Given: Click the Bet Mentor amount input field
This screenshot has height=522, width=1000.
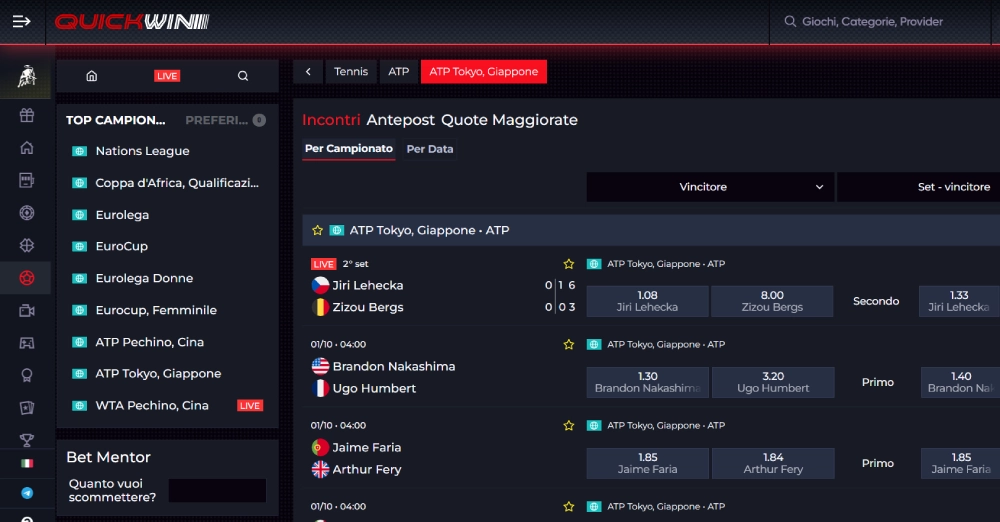Looking at the screenshot, I should (x=217, y=491).
